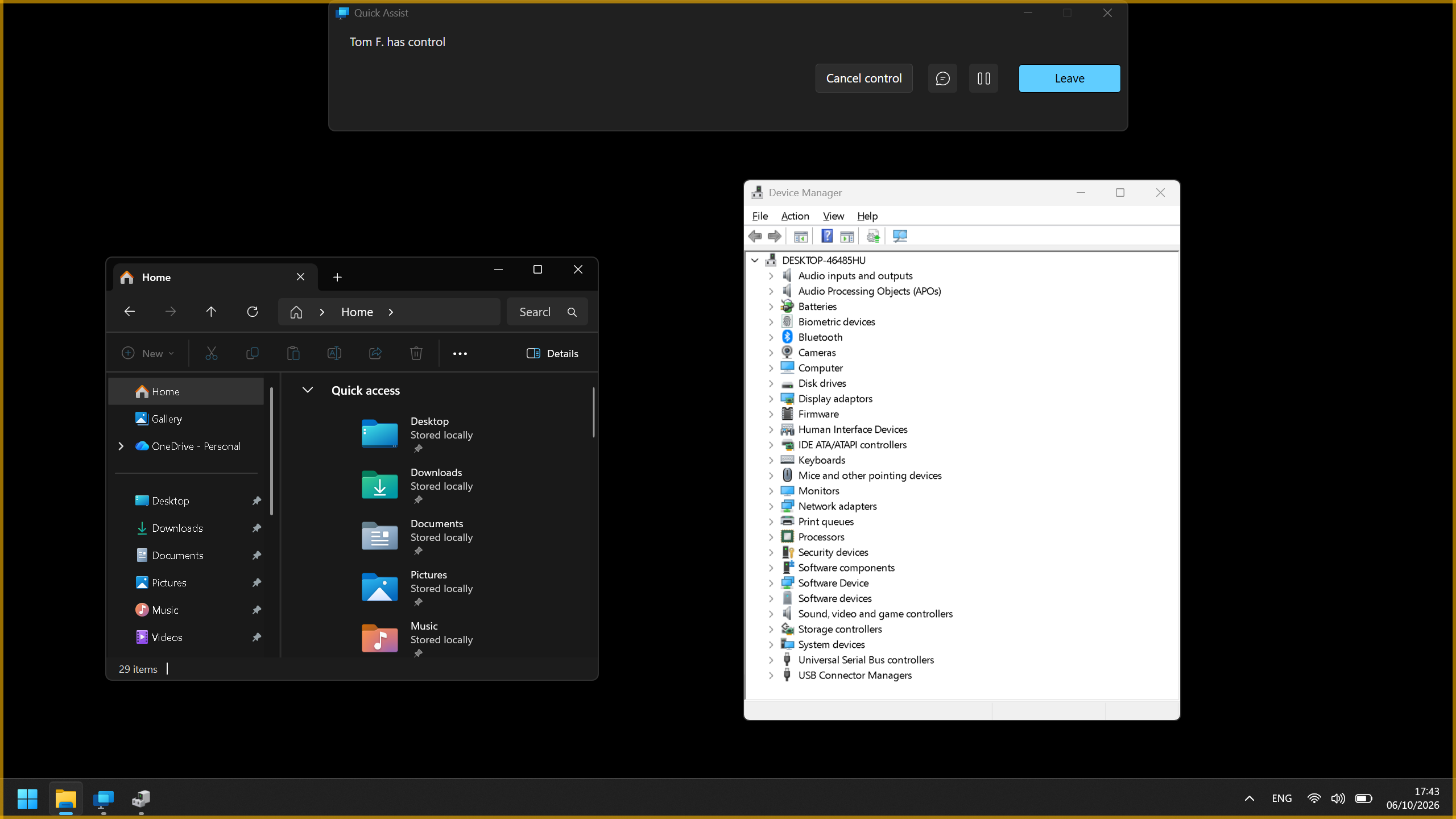Click the home icon in the address bar
Screen dimensions: 1456x819
[x=296, y=312]
